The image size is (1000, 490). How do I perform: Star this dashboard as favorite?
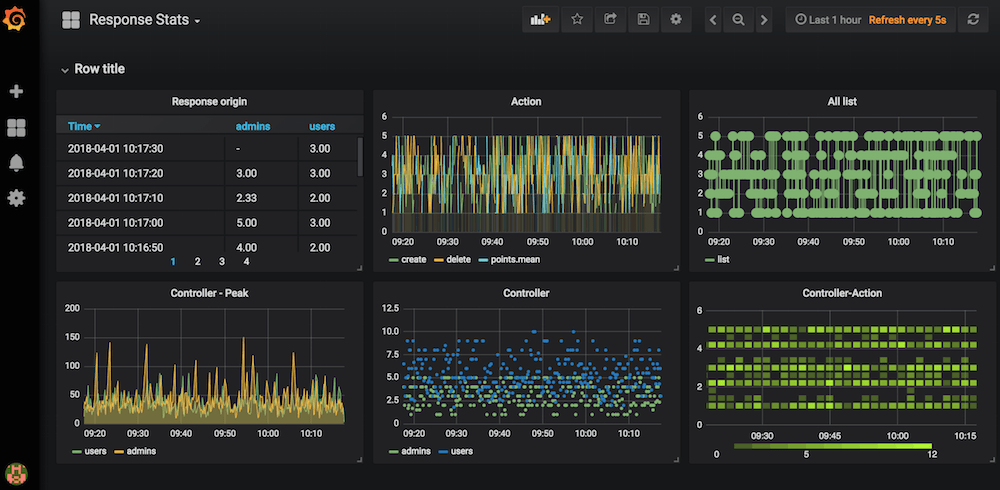[577, 19]
